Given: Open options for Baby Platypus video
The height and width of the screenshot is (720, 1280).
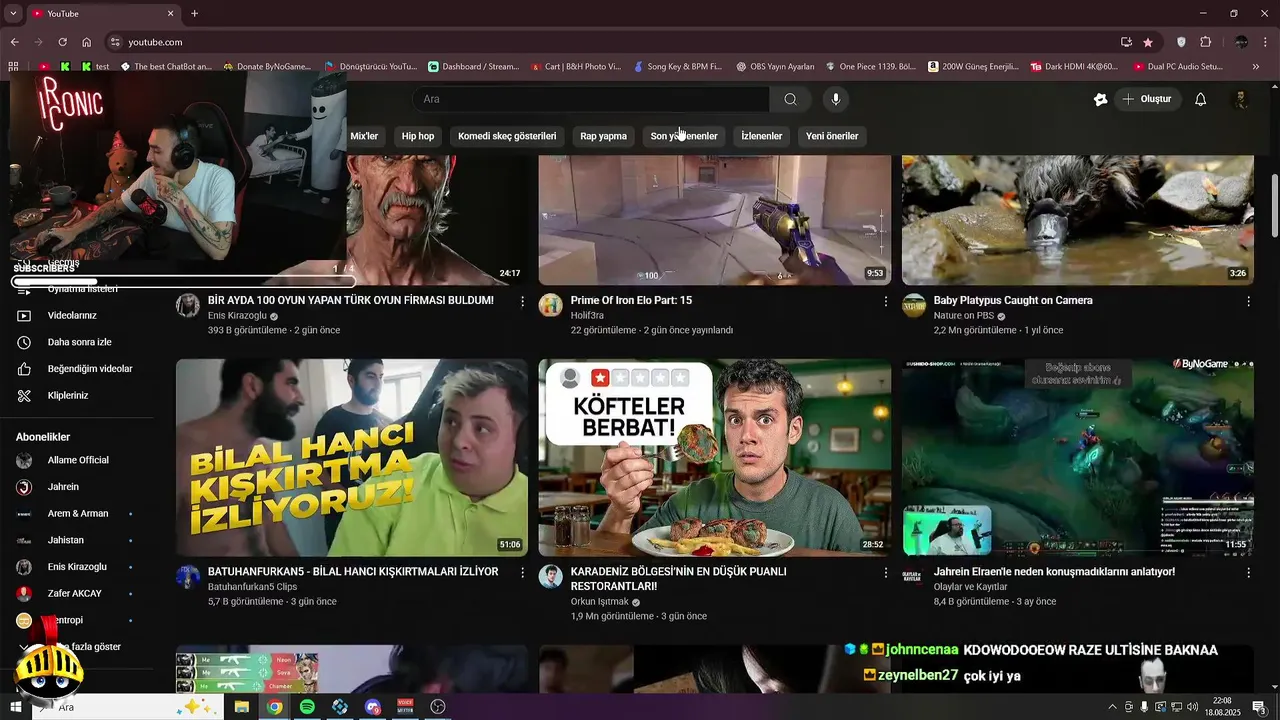Looking at the screenshot, I should 1248,301.
